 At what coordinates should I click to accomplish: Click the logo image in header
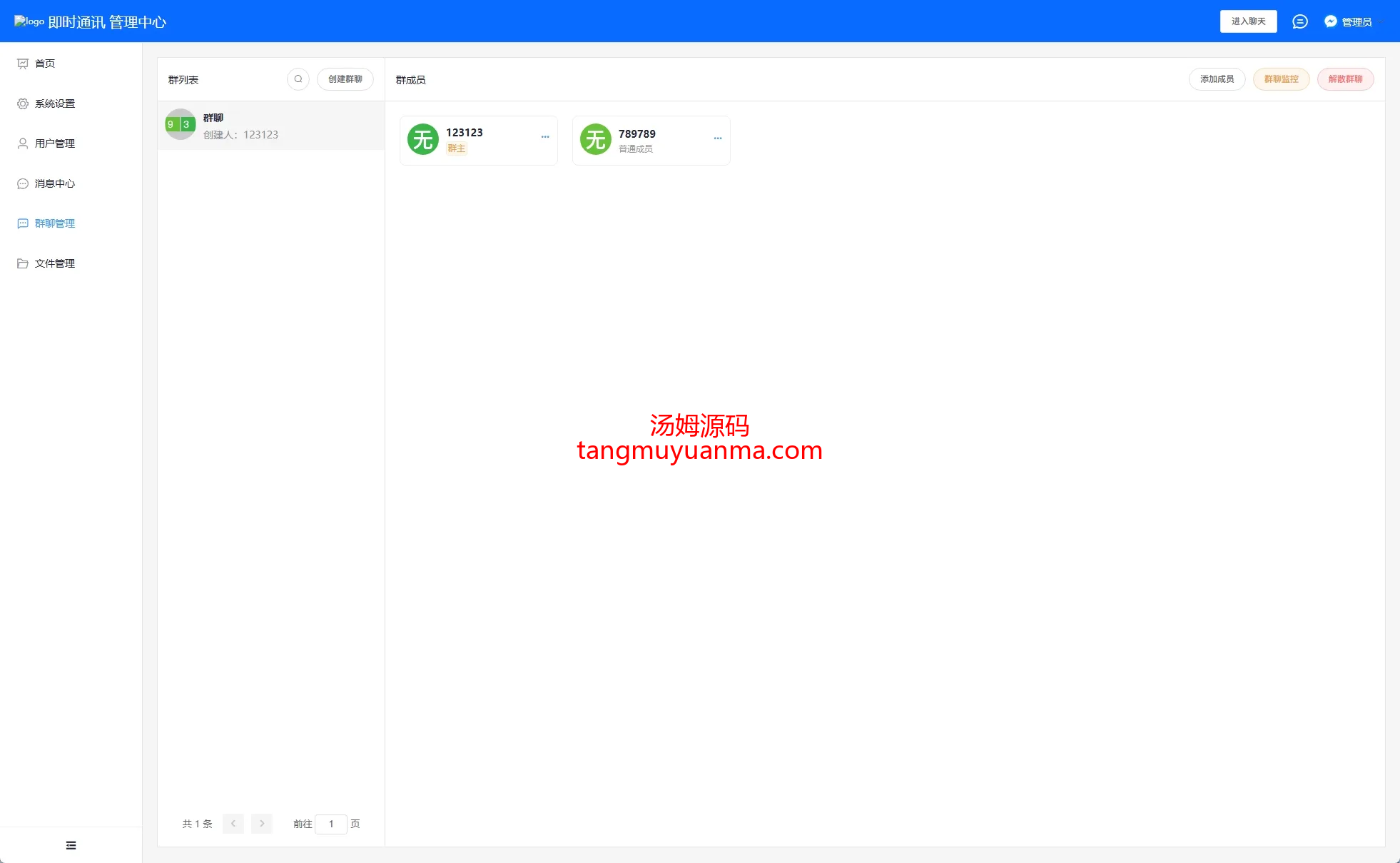[29, 21]
